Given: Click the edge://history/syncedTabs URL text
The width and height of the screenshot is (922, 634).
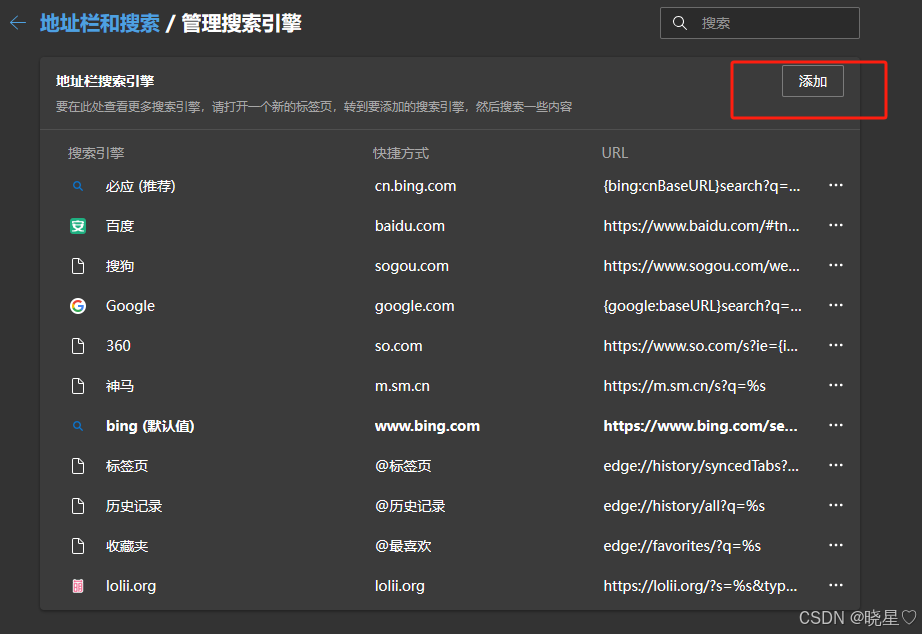Looking at the screenshot, I should (x=701, y=466).
